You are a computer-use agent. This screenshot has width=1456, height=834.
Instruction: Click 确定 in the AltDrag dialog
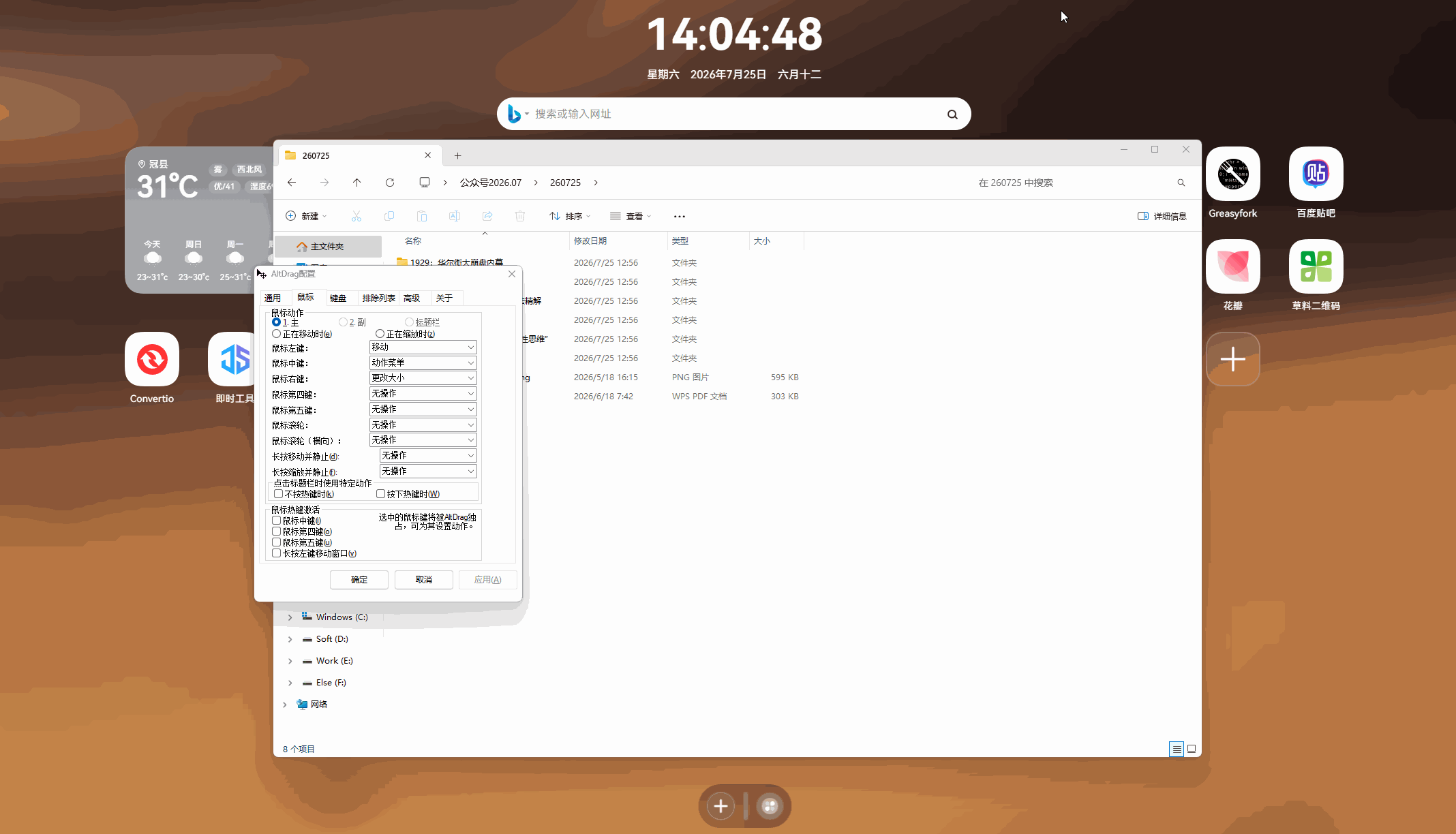(359, 580)
